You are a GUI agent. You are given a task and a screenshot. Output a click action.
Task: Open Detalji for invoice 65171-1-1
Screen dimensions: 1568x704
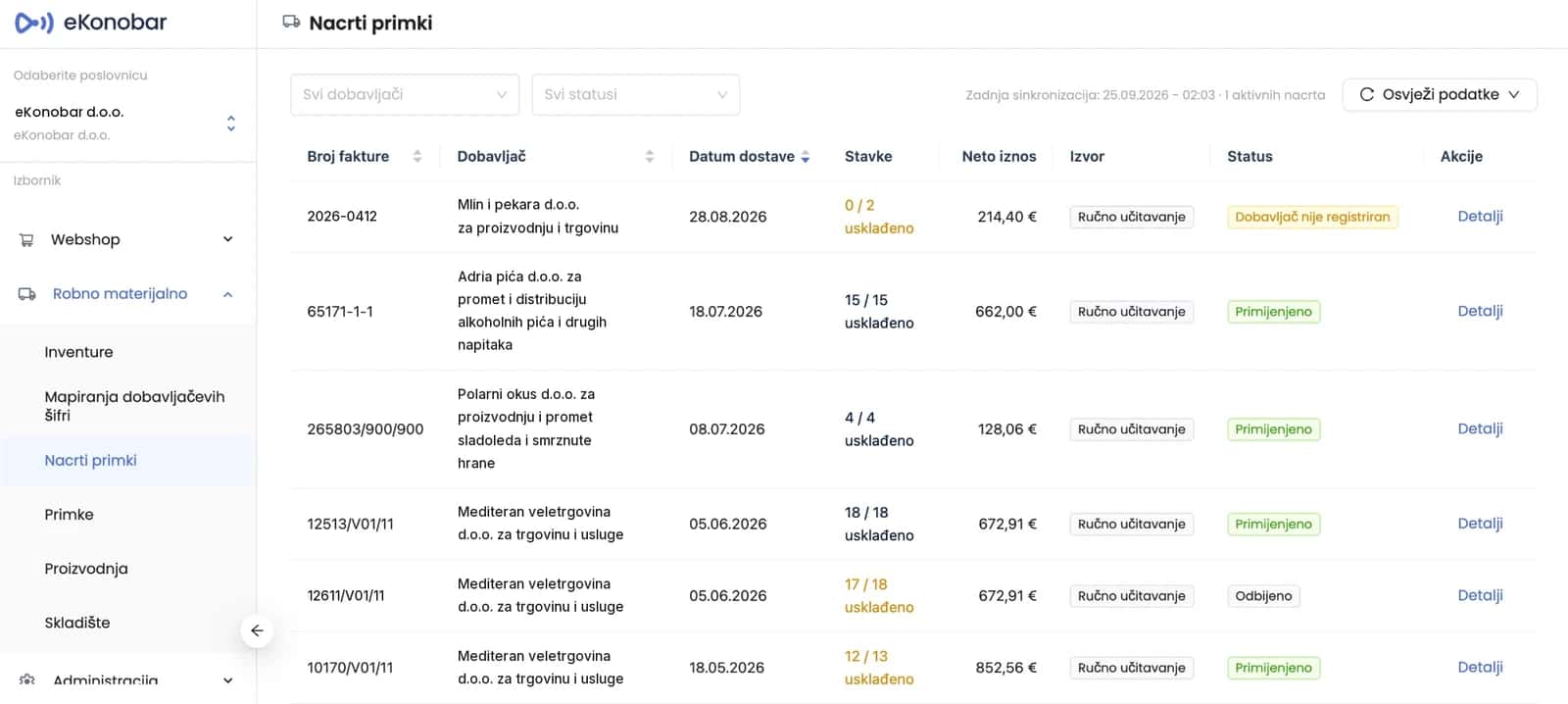tap(1480, 311)
